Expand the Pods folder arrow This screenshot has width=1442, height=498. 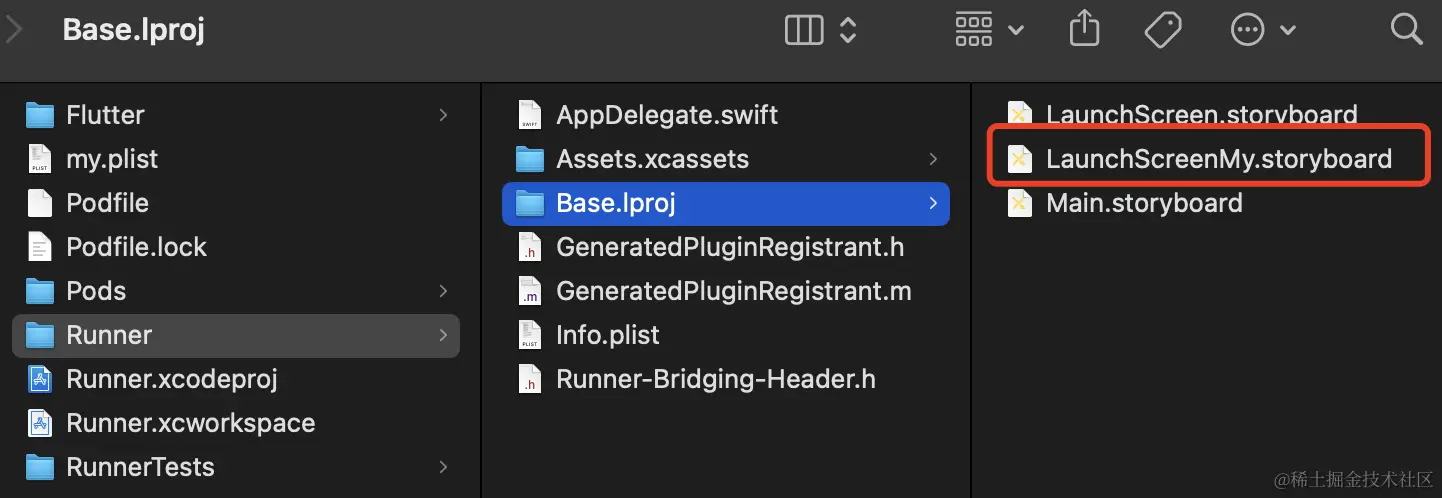point(443,291)
